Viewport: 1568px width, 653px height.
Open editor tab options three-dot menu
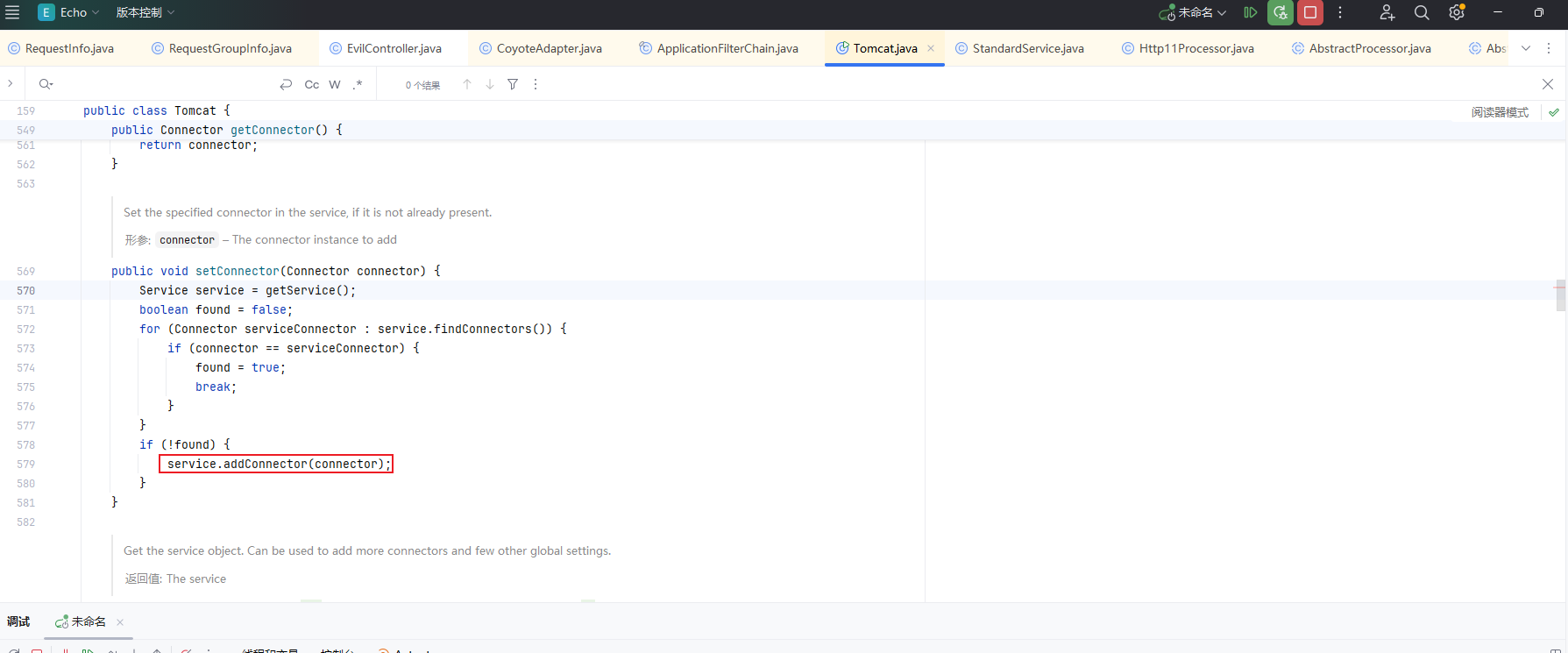(1549, 48)
